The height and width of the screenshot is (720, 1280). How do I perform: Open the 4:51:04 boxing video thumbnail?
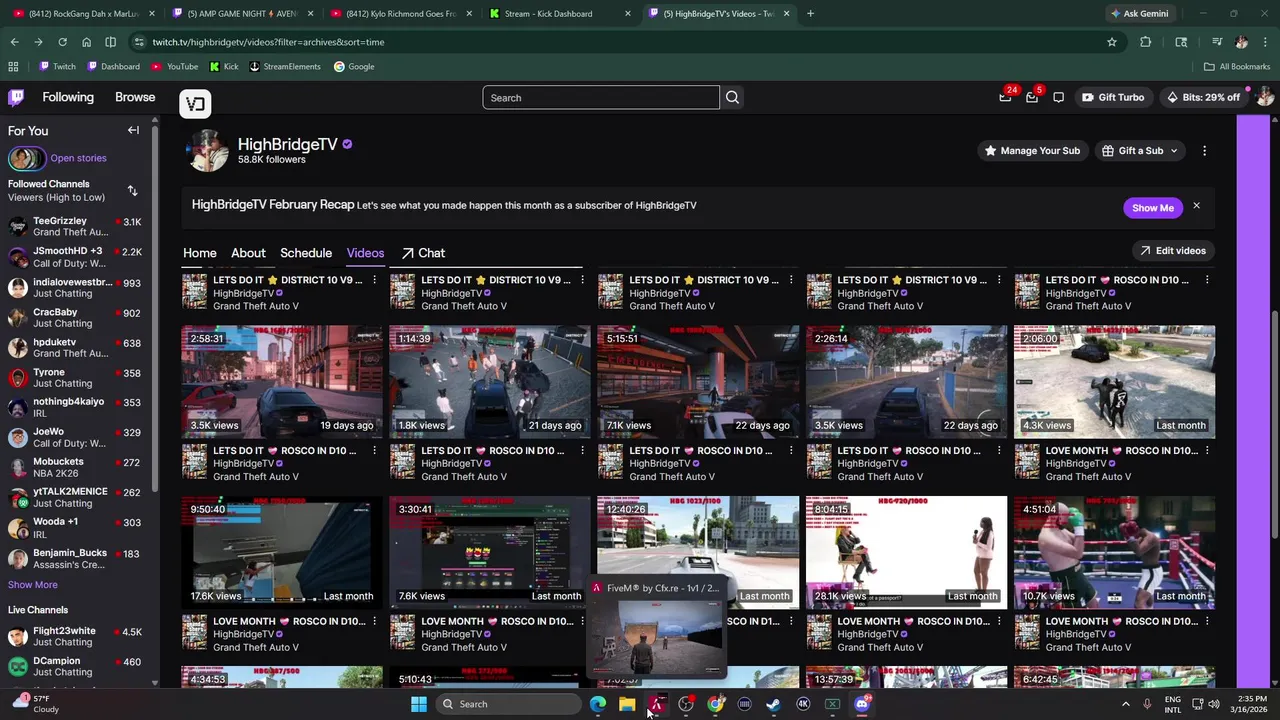point(1114,552)
